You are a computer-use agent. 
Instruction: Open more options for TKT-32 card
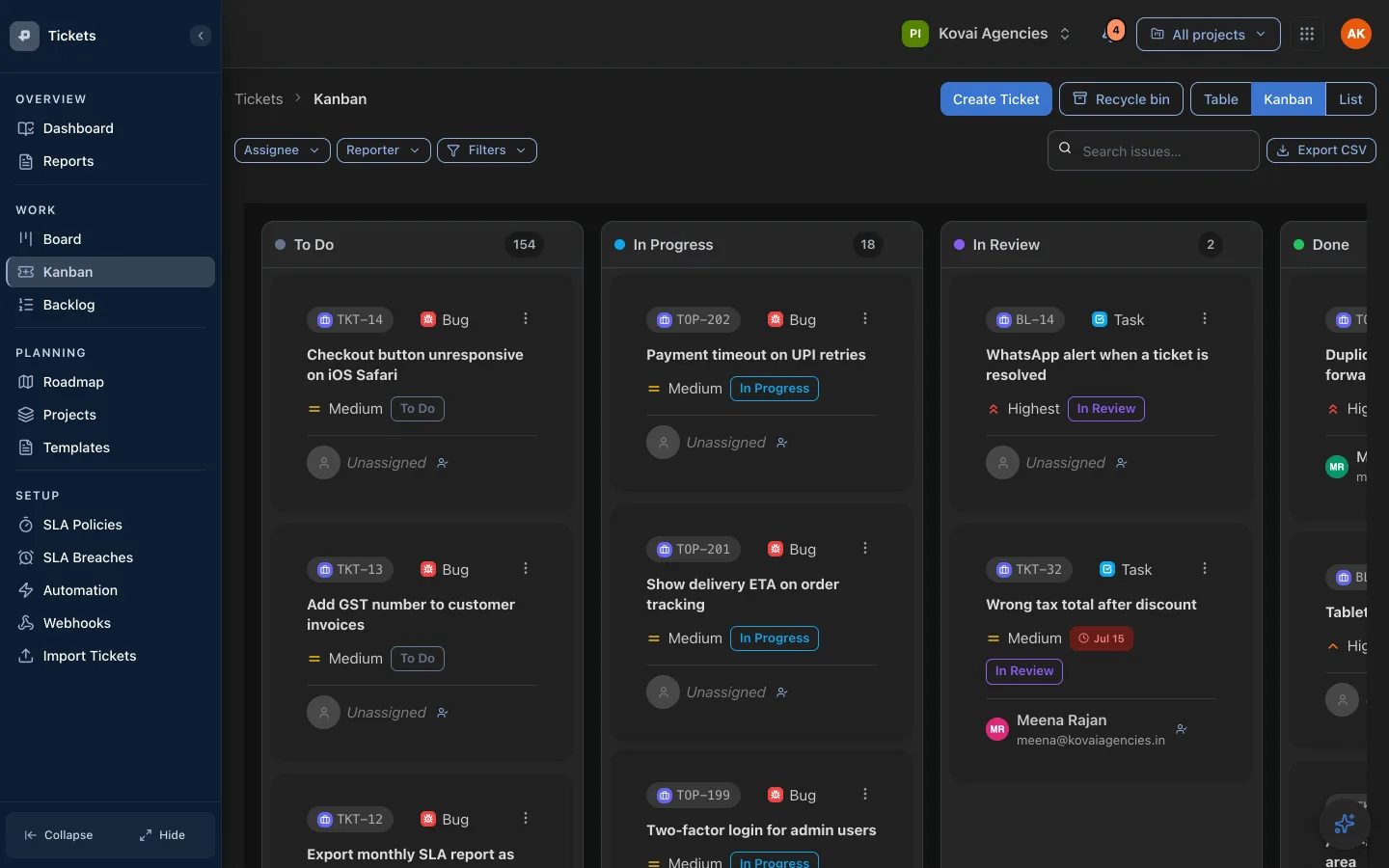click(x=1205, y=568)
